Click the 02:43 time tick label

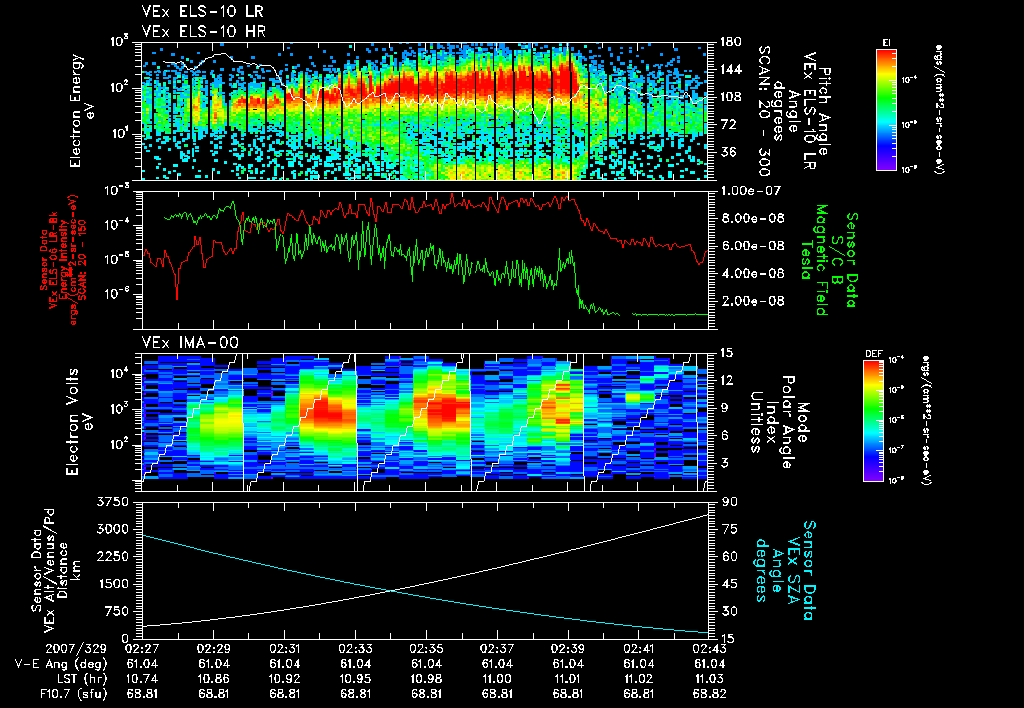pos(710,649)
